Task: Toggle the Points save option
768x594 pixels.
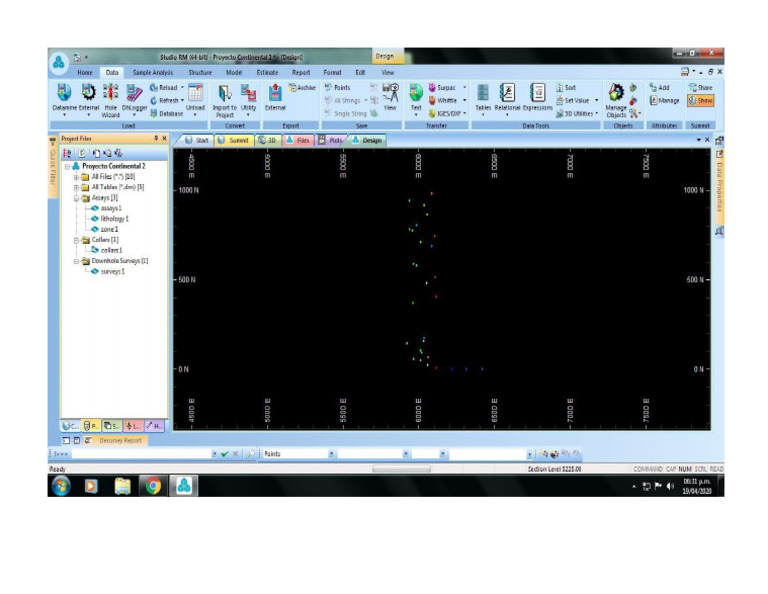Action: pyautogui.click(x=337, y=87)
